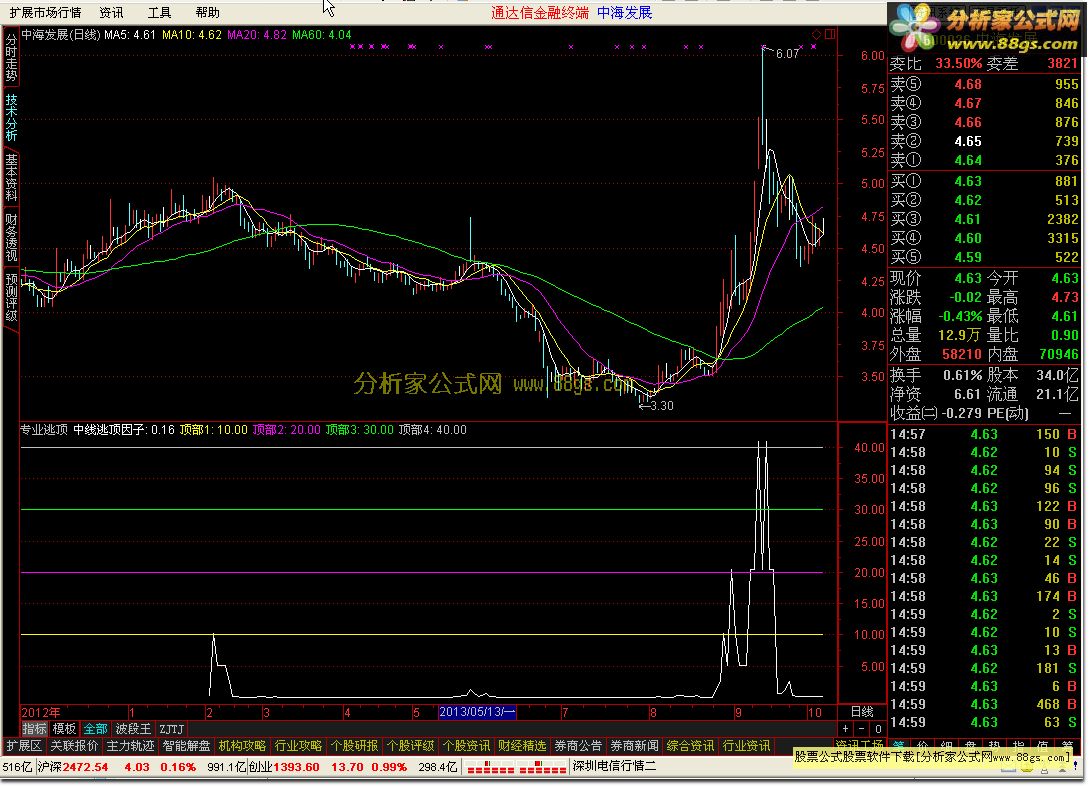1089x786 pixels.
Task: Click the 14:57 4.63 150 B tick row
Action: 984,435
